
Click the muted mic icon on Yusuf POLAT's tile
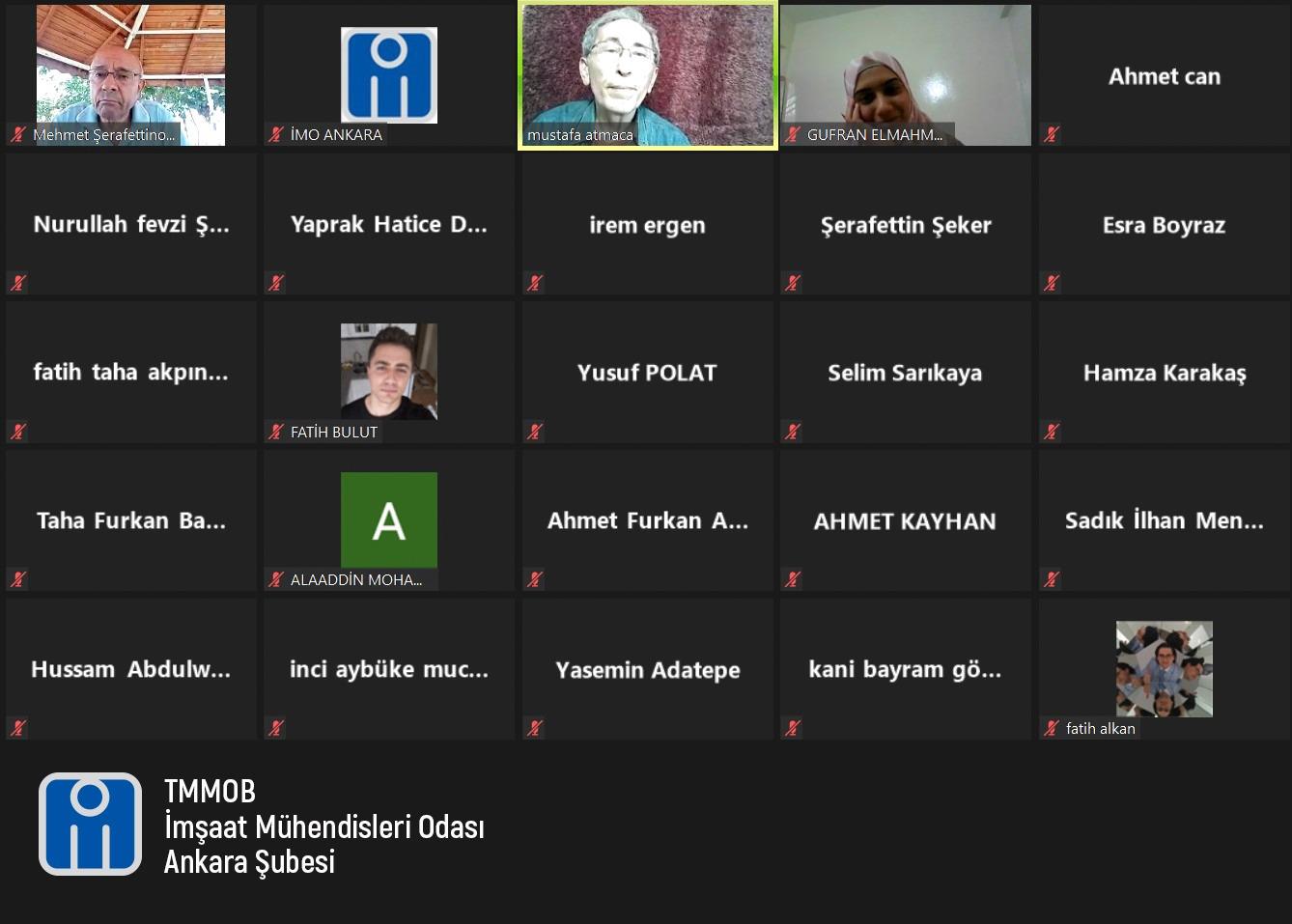click(x=535, y=432)
